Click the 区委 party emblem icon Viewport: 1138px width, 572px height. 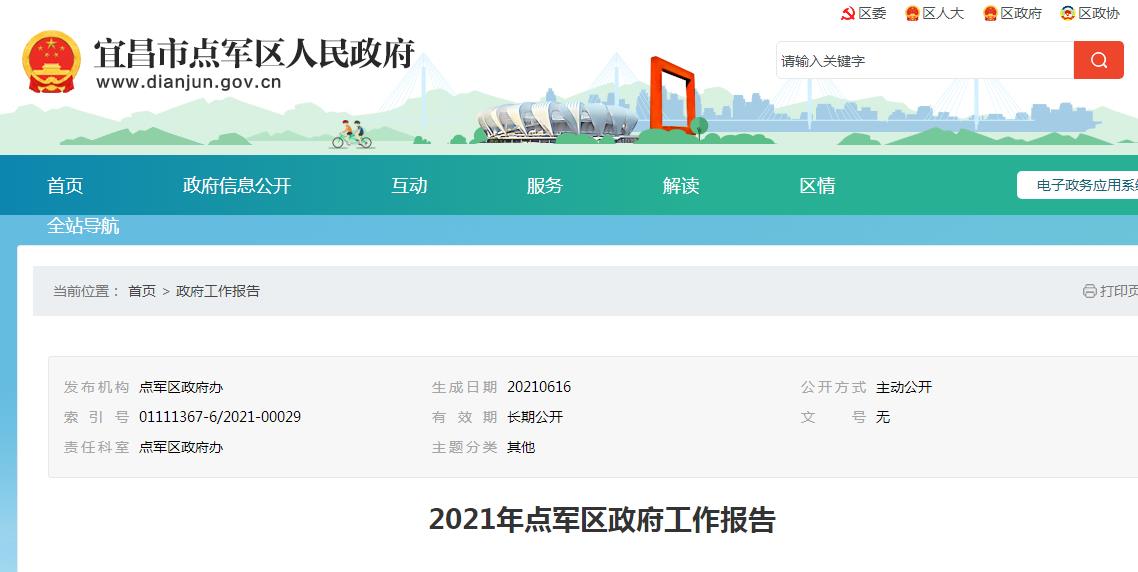pyautogui.click(x=848, y=13)
